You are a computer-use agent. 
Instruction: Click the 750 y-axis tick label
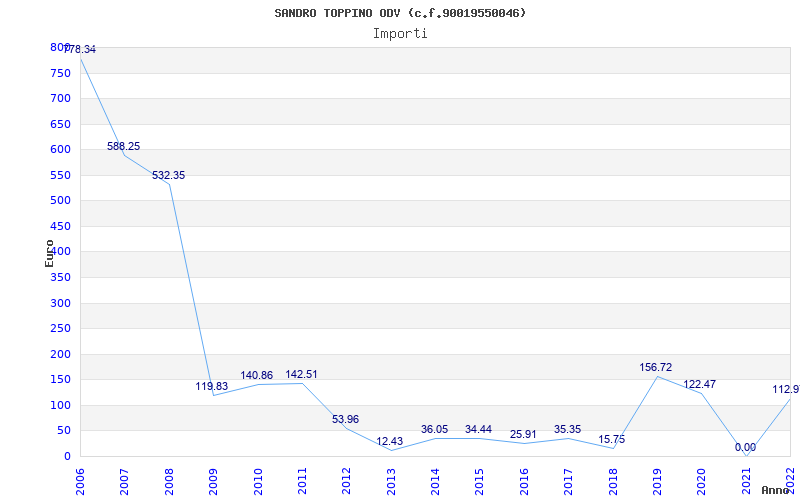click(x=60, y=73)
